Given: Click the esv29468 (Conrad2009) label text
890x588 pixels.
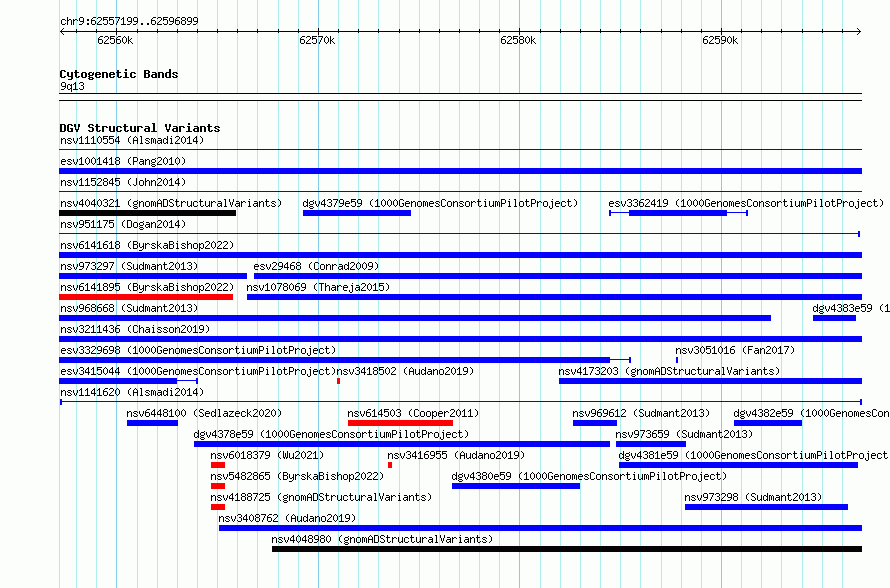Looking at the screenshot, I should click(x=316, y=266).
